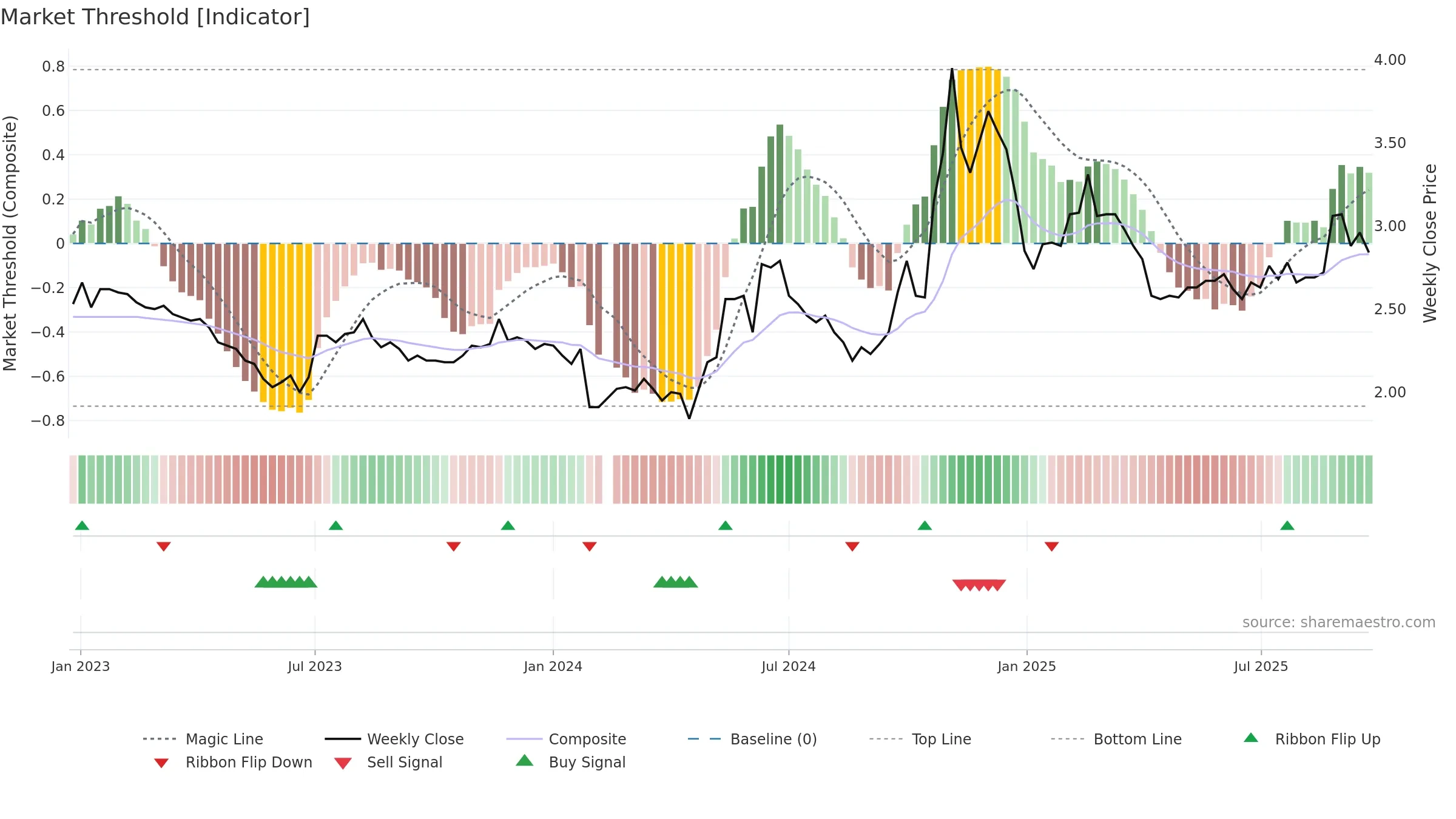Toggle the Sell Signal legend entry

388,762
